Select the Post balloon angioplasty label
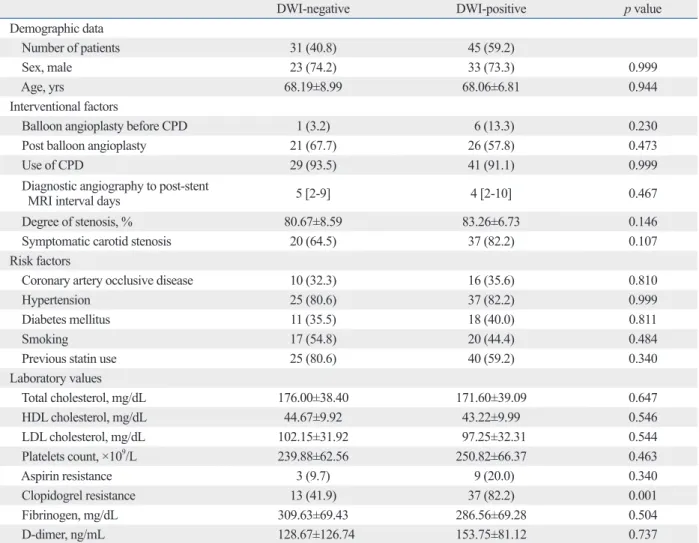The height and width of the screenshot is (543, 699). pyautogui.click(x=84, y=146)
